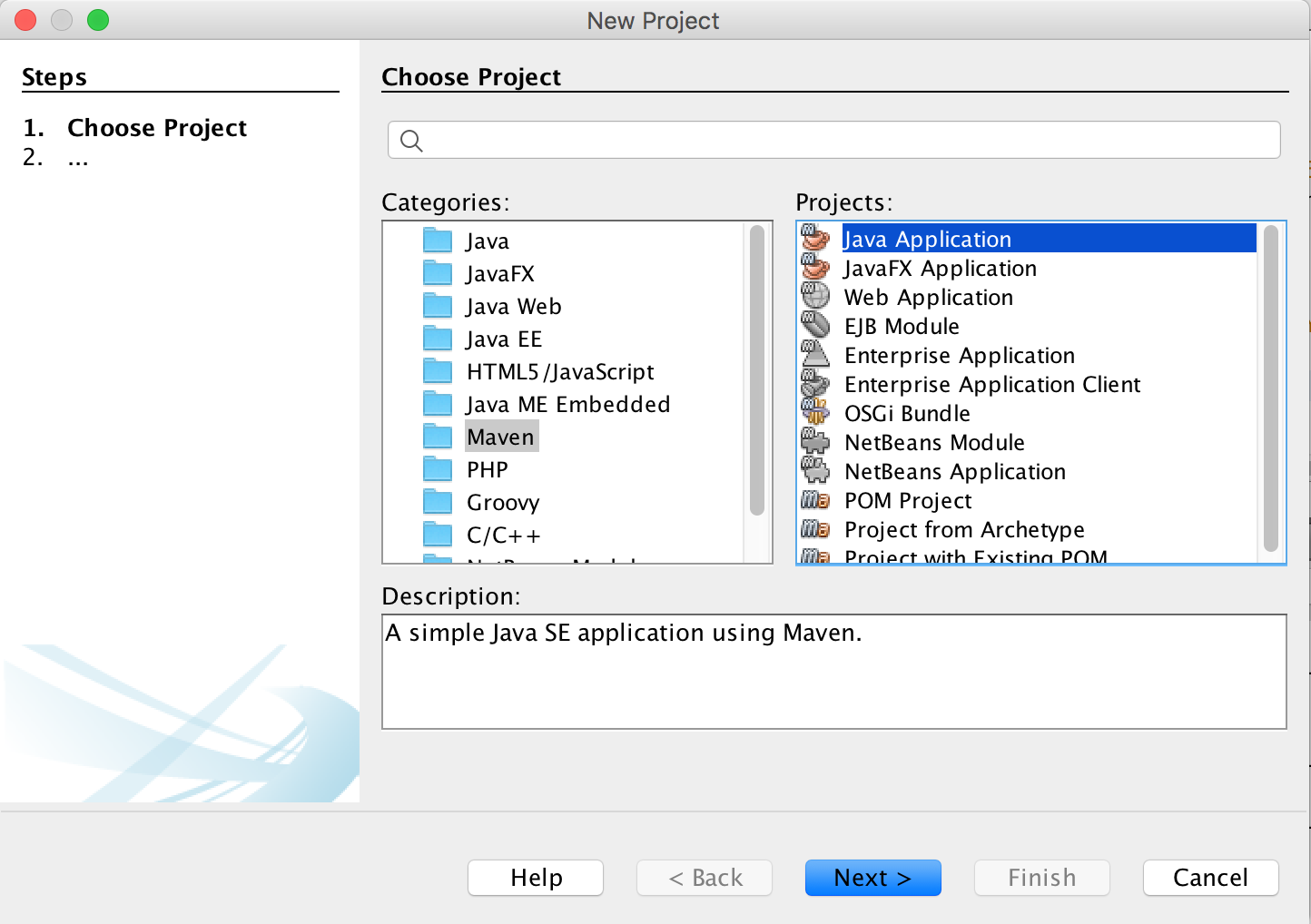The image size is (1311, 924).
Task: Select JavaFX Application project type text
Action: pos(941,269)
